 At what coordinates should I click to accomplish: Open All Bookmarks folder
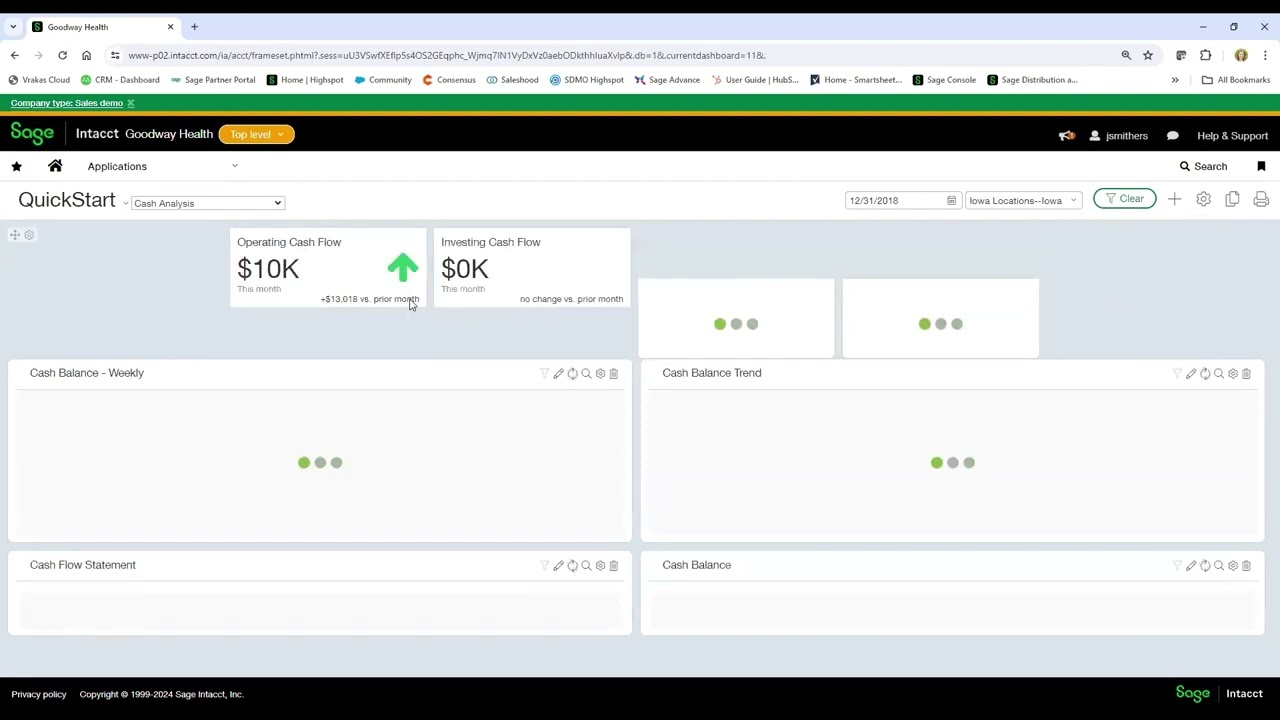click(x=1236, y=80)
